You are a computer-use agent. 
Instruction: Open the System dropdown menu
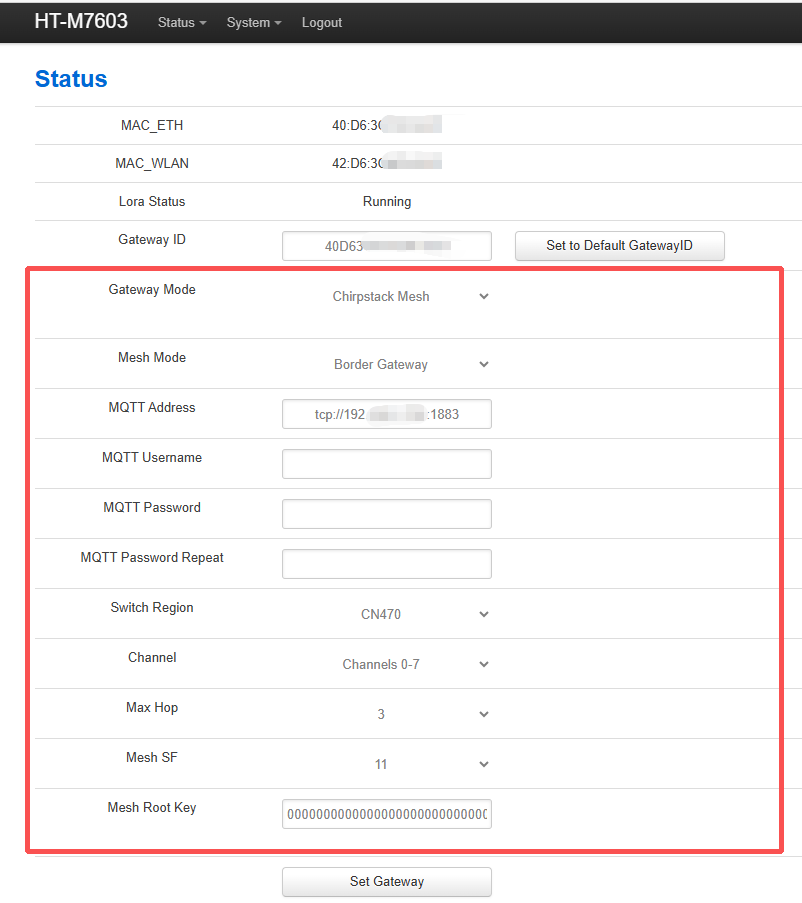click(x=253, y=22)
